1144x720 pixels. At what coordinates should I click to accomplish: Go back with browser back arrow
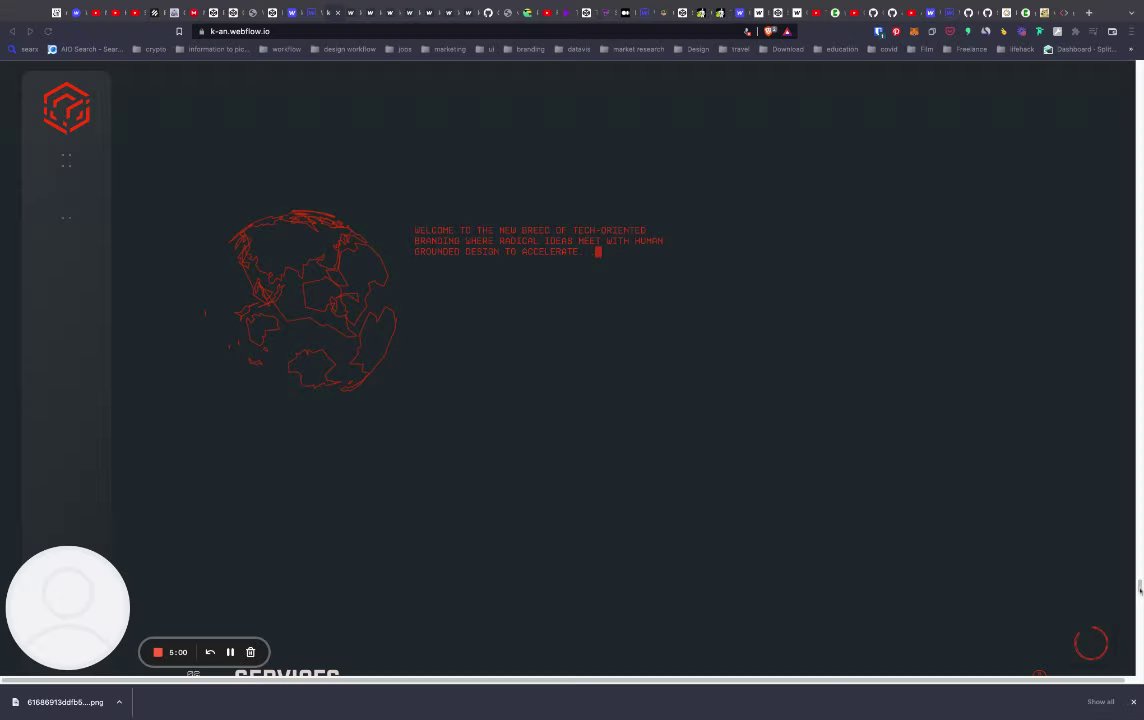click(x=12, y=31)
